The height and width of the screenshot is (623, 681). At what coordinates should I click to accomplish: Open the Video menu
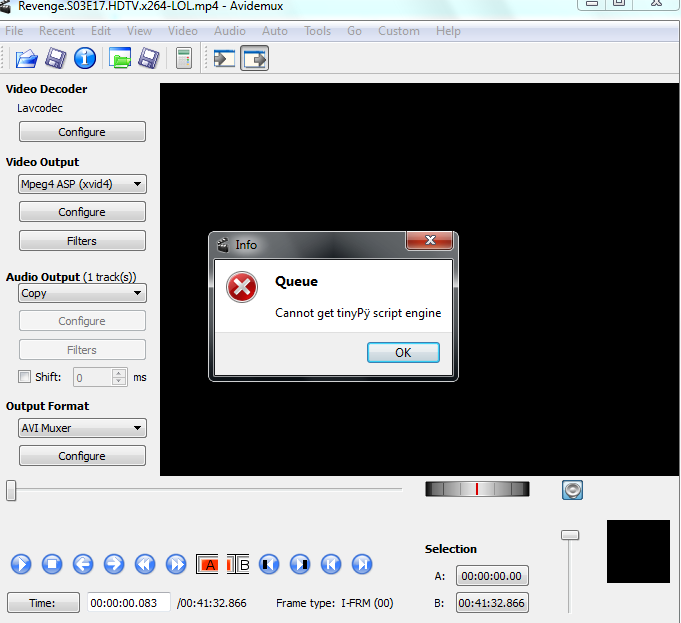click(182, 31)
